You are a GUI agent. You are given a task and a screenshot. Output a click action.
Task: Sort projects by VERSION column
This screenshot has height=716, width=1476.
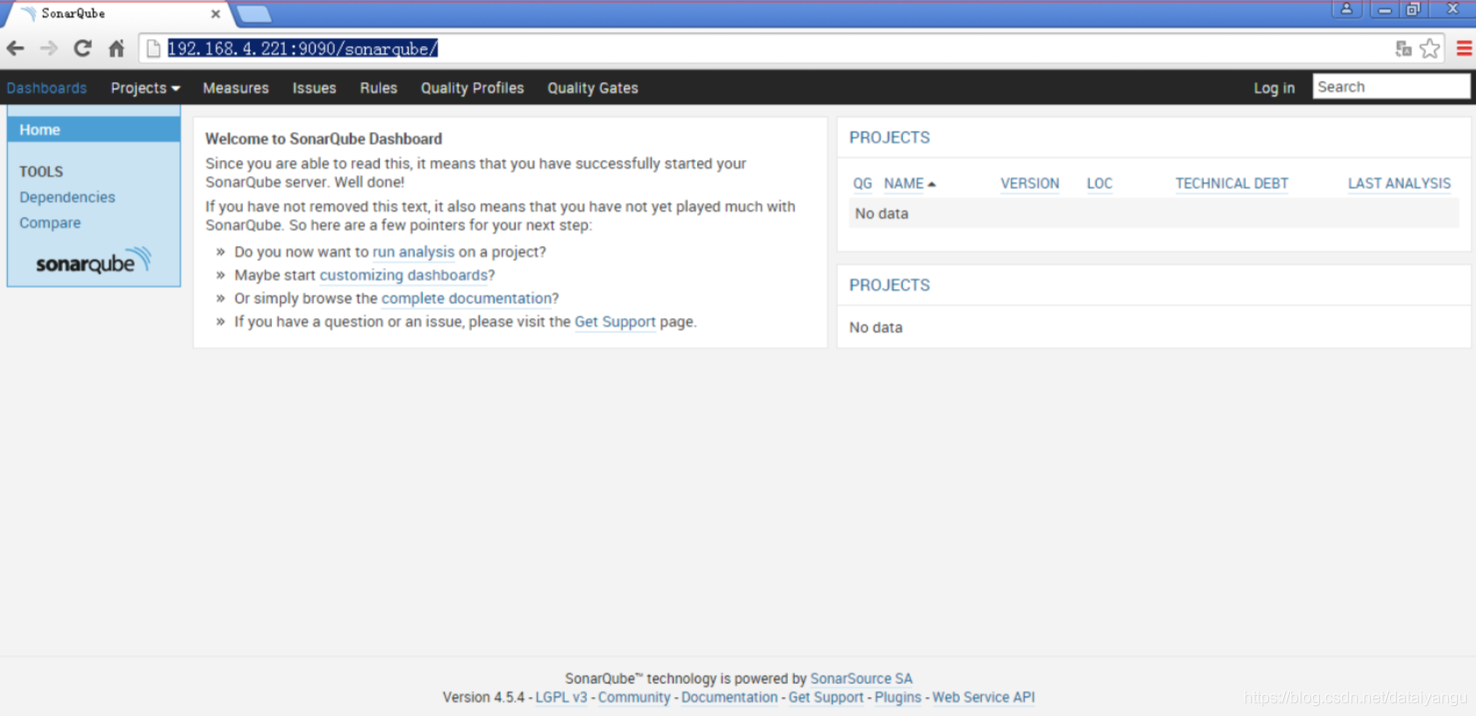[x=1030, y=184]
